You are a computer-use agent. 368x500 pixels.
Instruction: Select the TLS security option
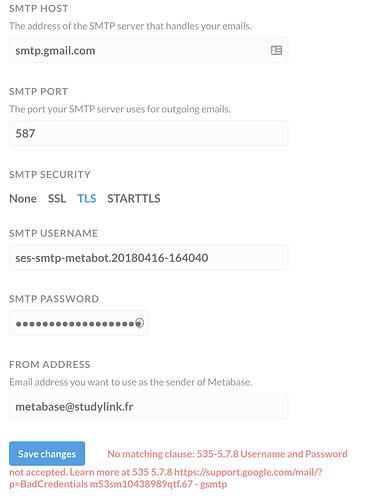(x=87, y=199)
